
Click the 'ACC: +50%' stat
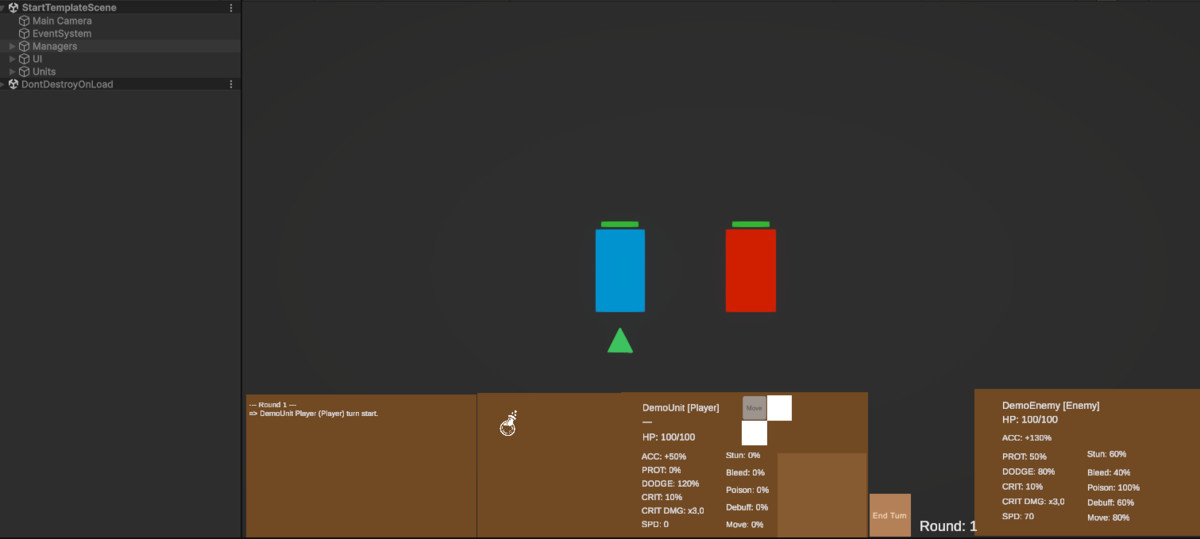664,456
